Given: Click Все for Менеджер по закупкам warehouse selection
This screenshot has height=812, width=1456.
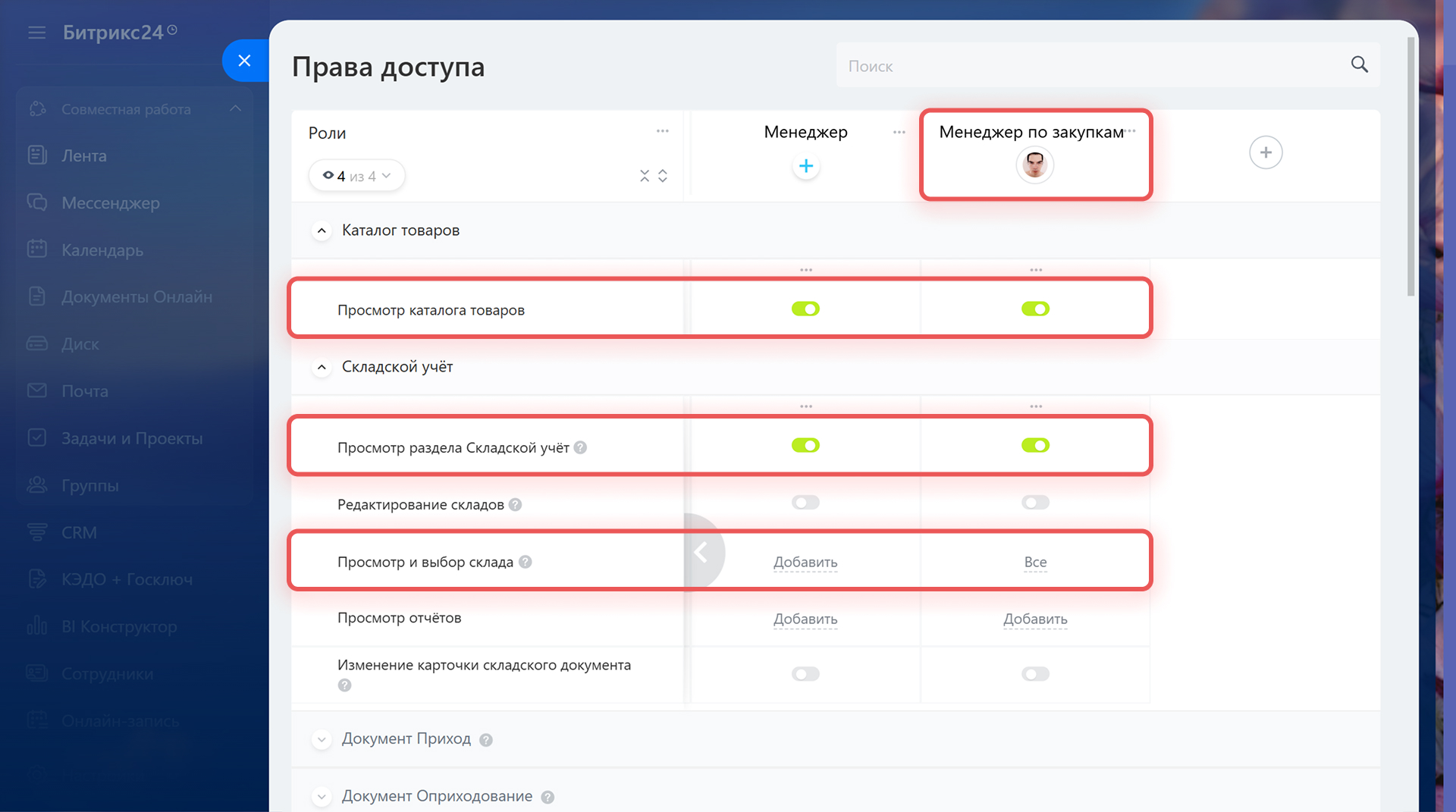Looking at the screenshot, I should pos(1035,563).
